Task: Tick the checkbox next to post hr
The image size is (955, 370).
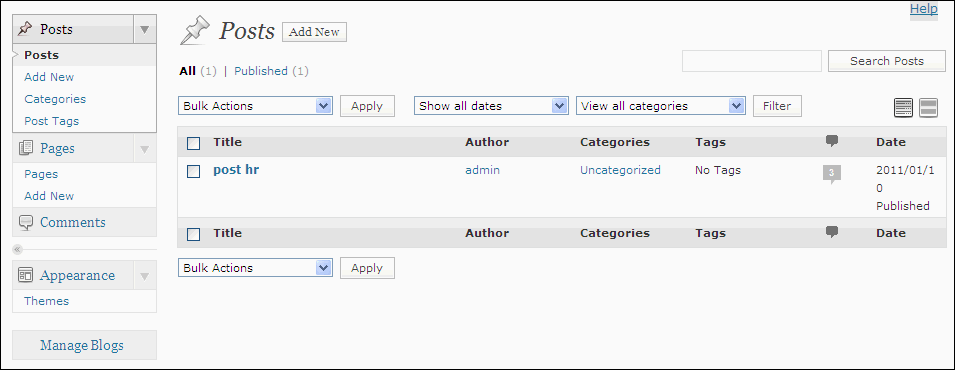Action: [x=193, y=171]
